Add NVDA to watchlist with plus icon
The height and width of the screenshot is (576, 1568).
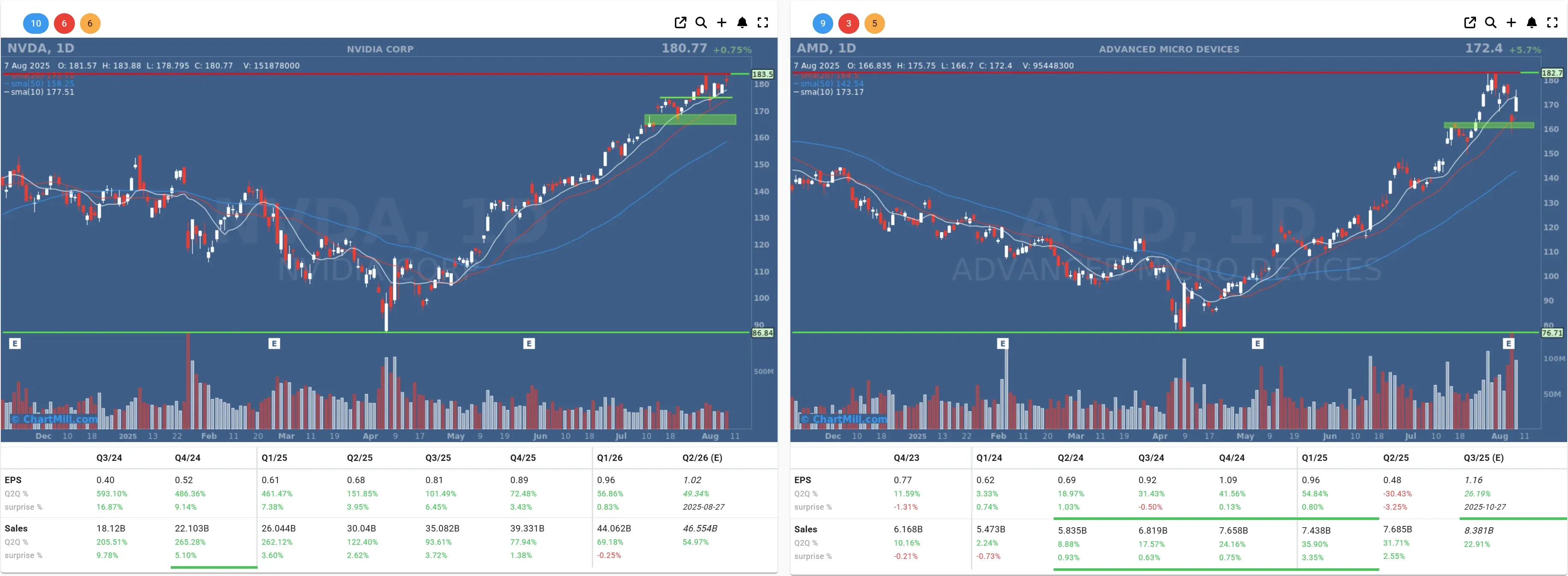[x=721, y=23]
